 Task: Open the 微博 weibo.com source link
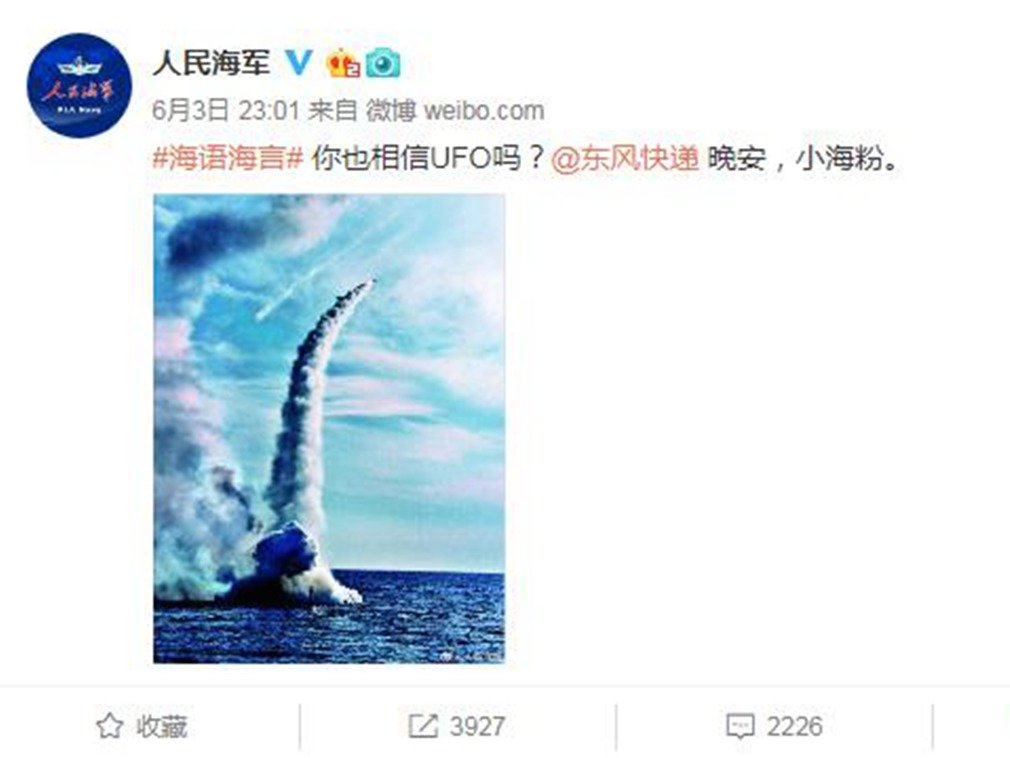(x=455, y=111)
